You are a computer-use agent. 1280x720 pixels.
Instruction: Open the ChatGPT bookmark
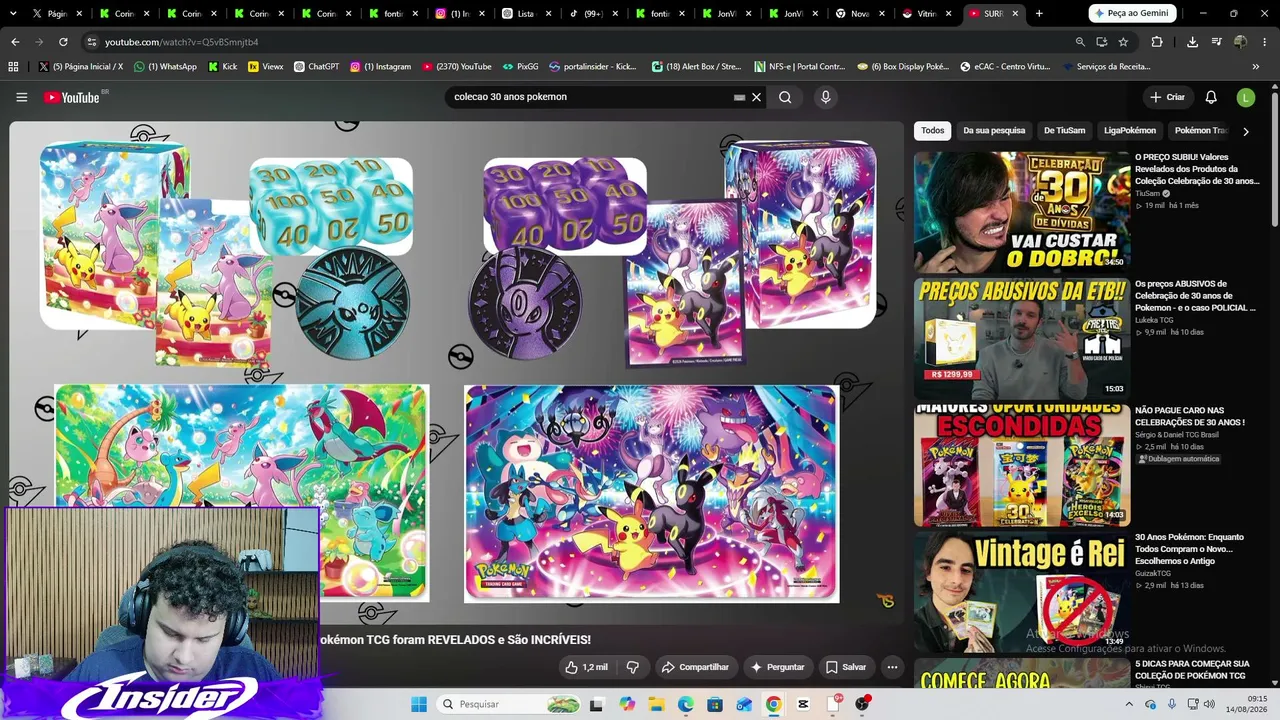(x=316, y=67)
